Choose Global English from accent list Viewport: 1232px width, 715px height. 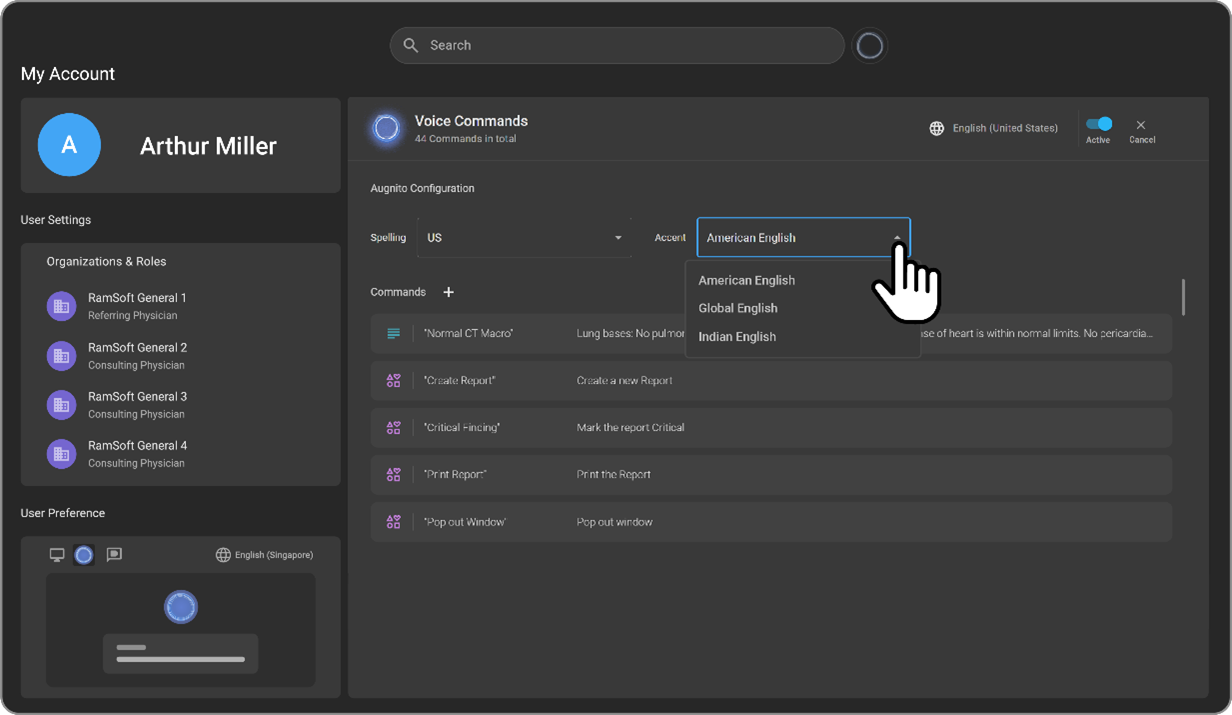(x=738, y=308)
